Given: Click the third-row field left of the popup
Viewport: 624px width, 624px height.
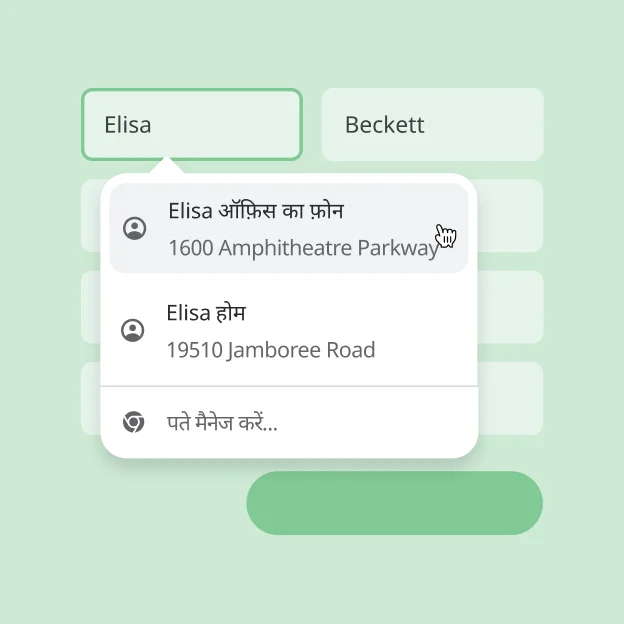Looking at the screenshot, I should 91,307.
